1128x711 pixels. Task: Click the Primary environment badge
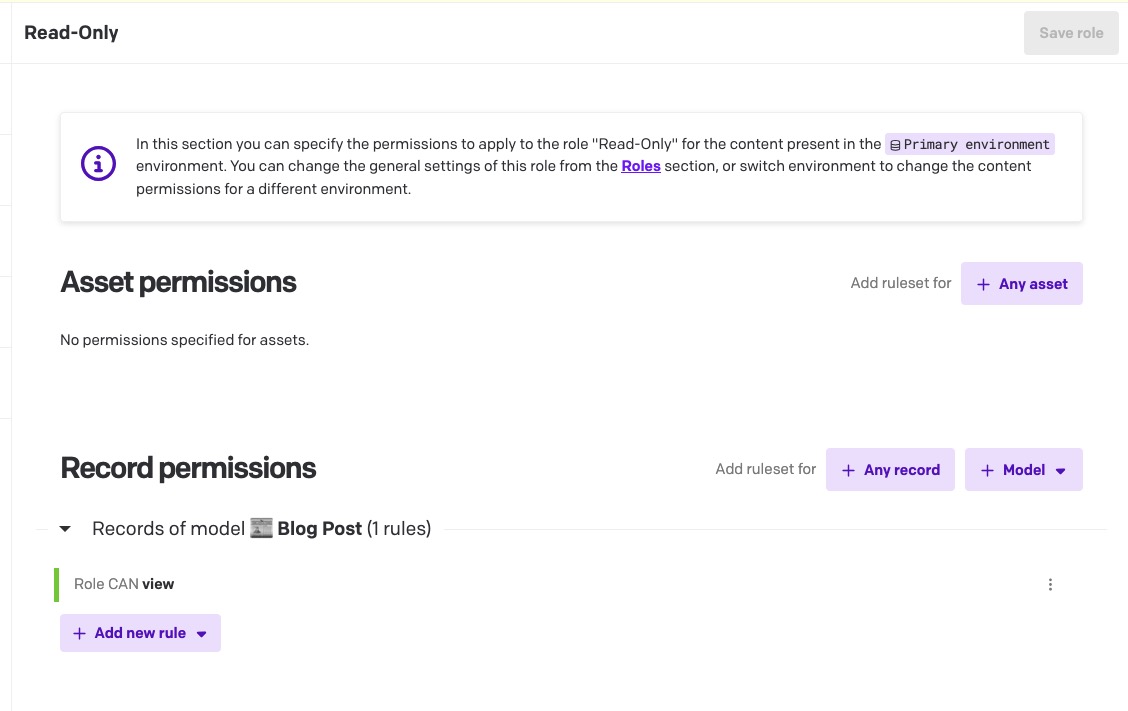pos(969,145)
